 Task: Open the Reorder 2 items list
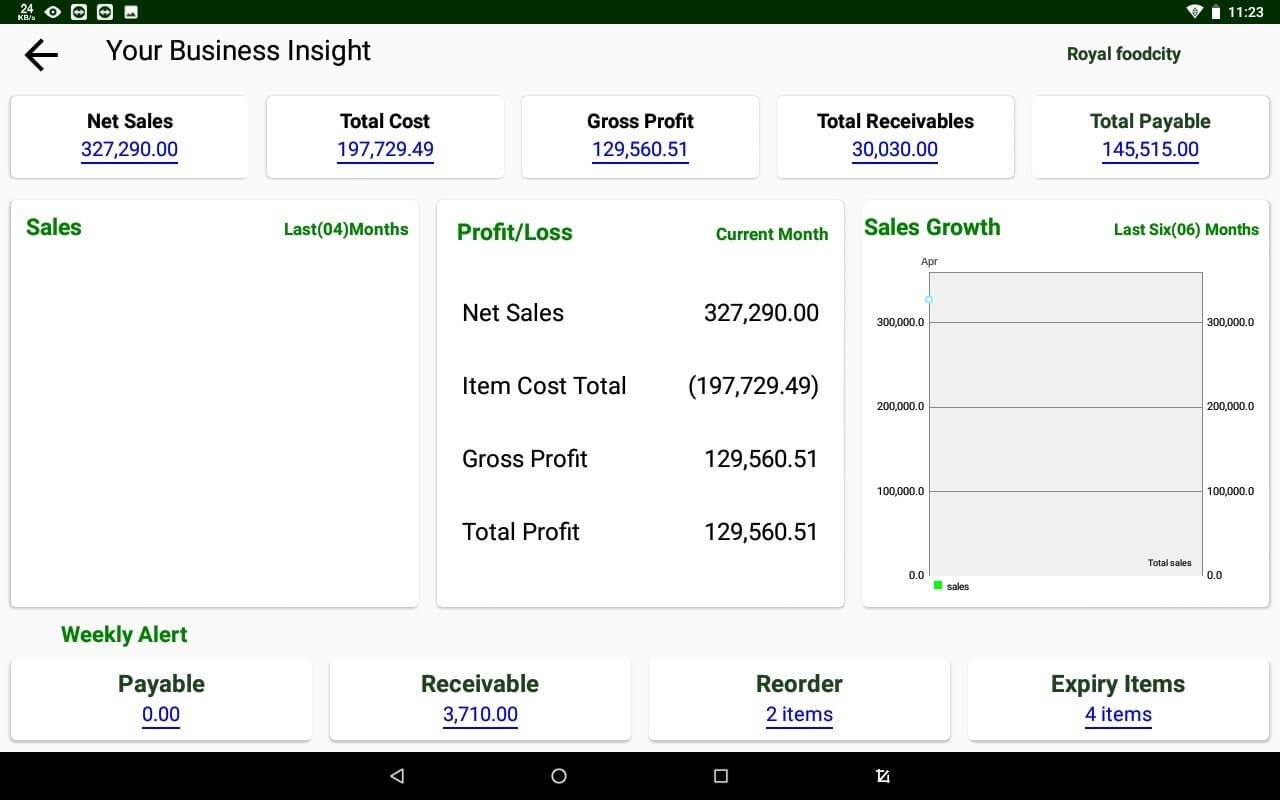pyautogui.click(x=799, y=714)
